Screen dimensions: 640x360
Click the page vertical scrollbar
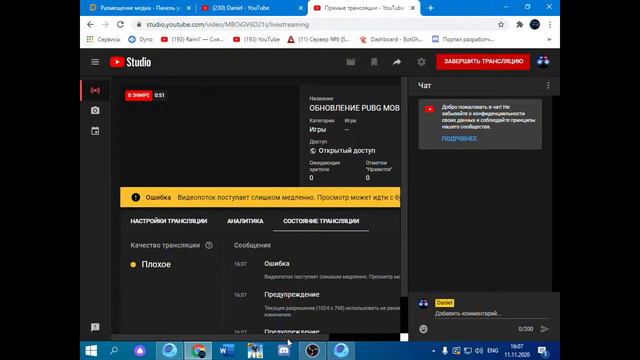404,186
